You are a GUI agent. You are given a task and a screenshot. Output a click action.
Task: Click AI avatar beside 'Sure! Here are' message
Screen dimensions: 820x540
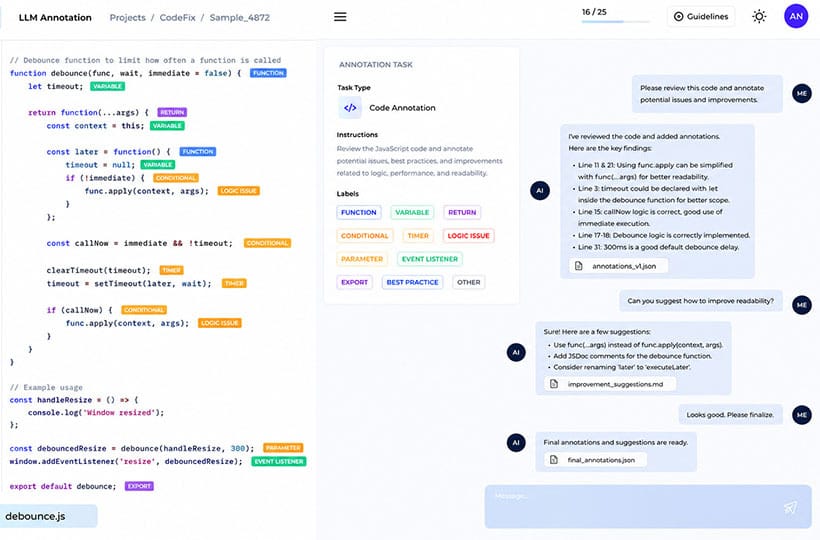516,352
